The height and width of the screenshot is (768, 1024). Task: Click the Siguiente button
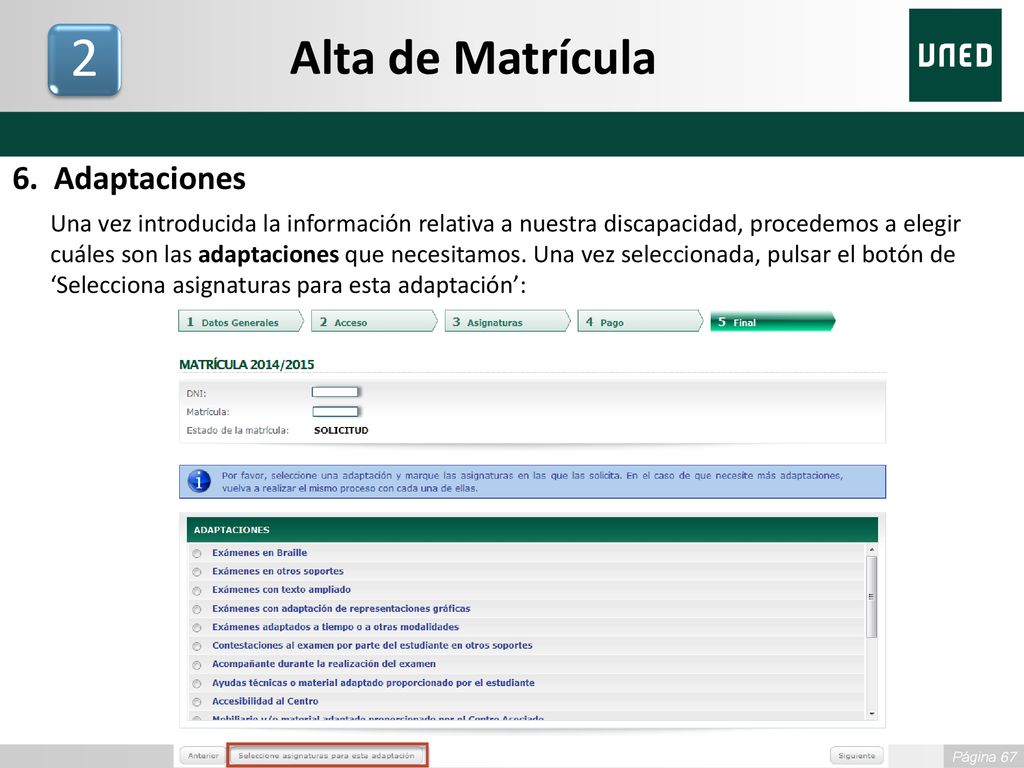856,756
